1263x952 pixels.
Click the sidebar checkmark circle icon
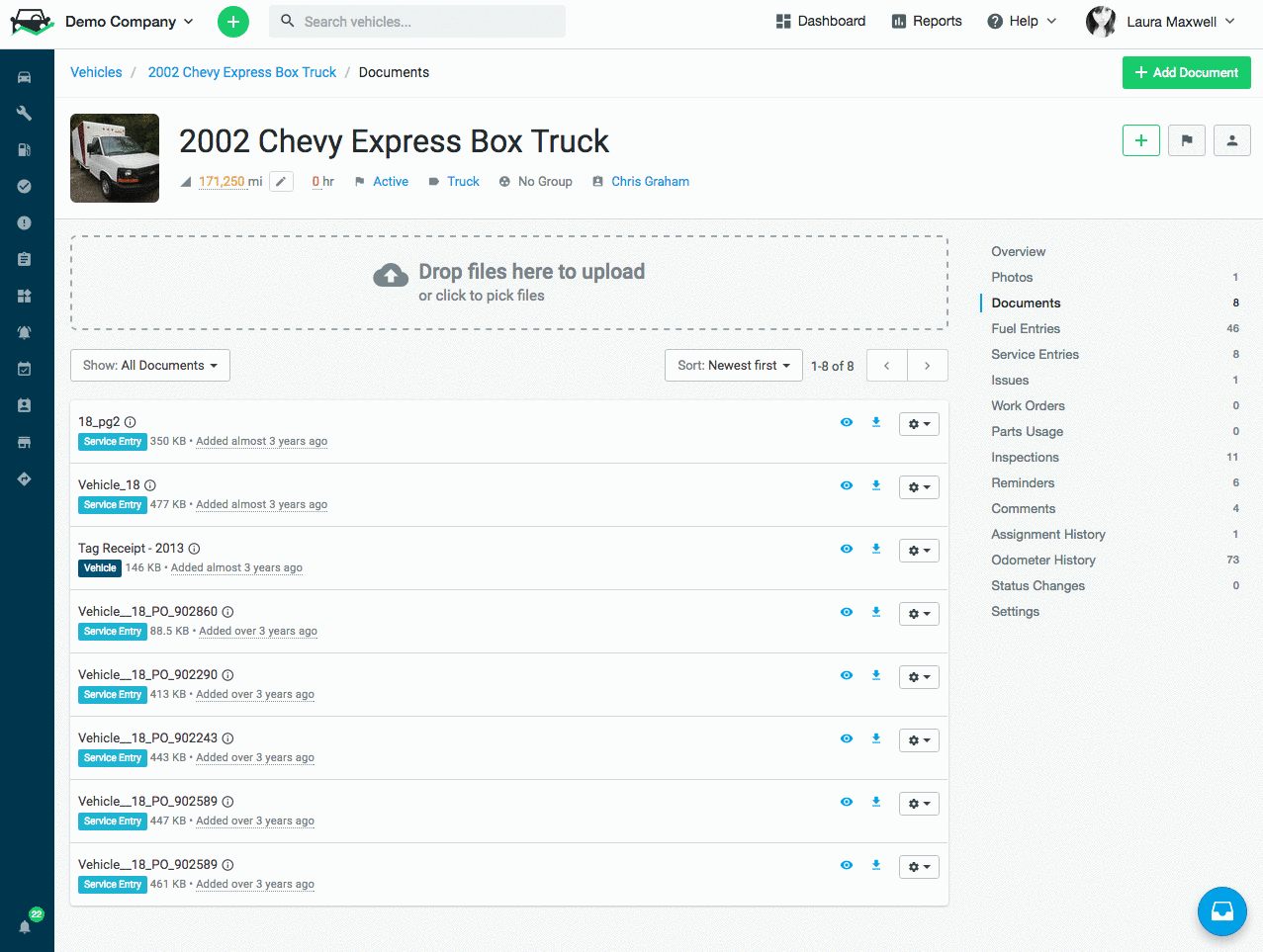[25, 187]
